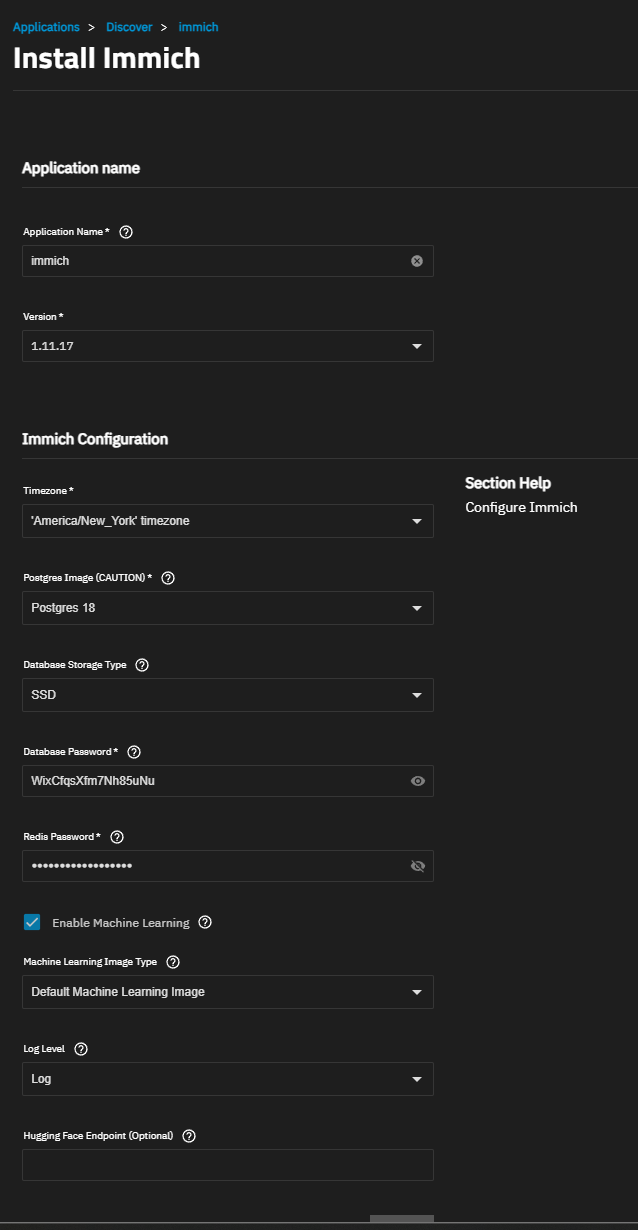Click the immich breadcrumb link

pyautogui.click(x=198, y=27)
